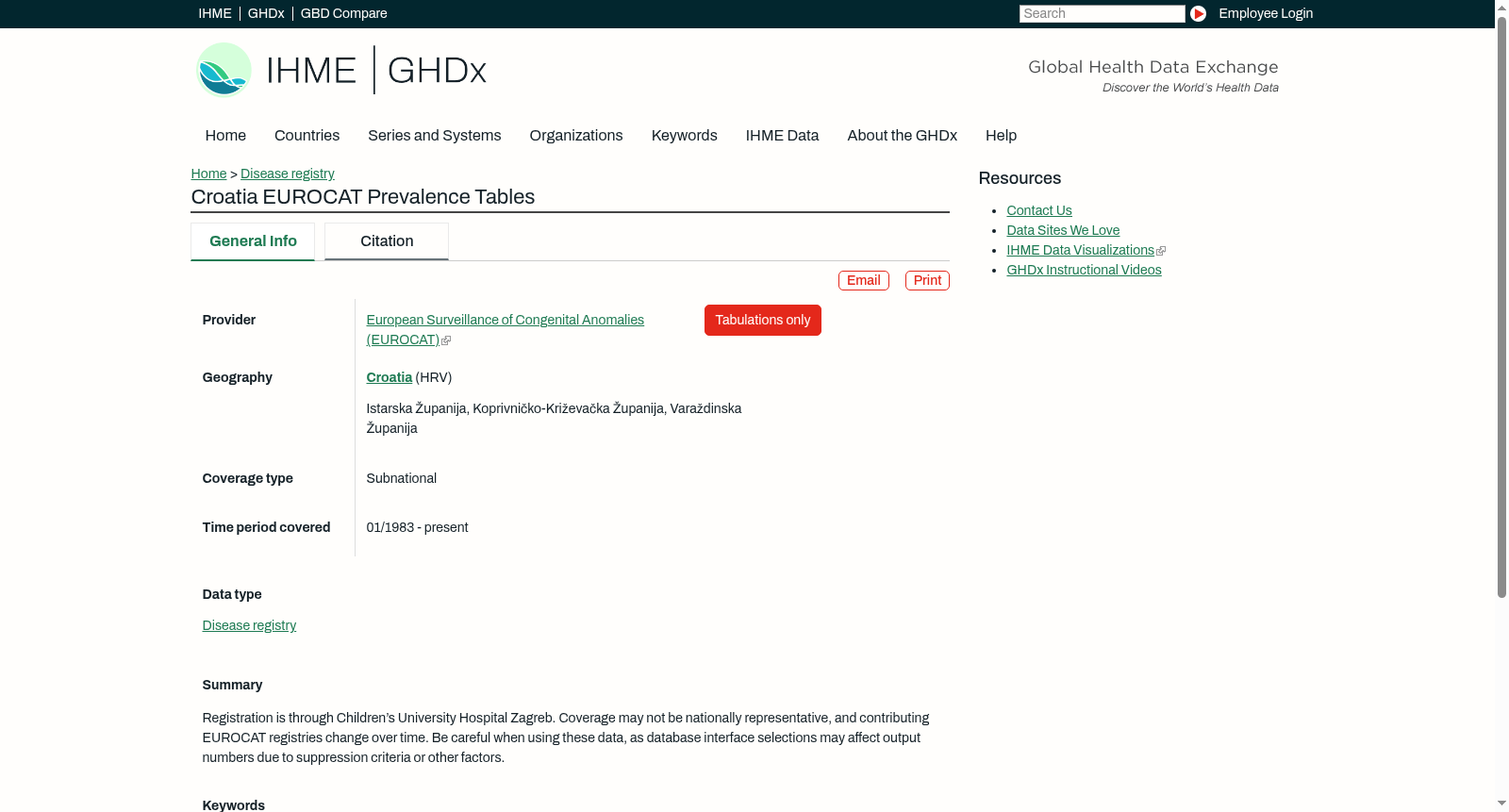Open the Help menu
Image resolution: width=1509 pixels, height=812 pixels.
tap(1001, 136)
